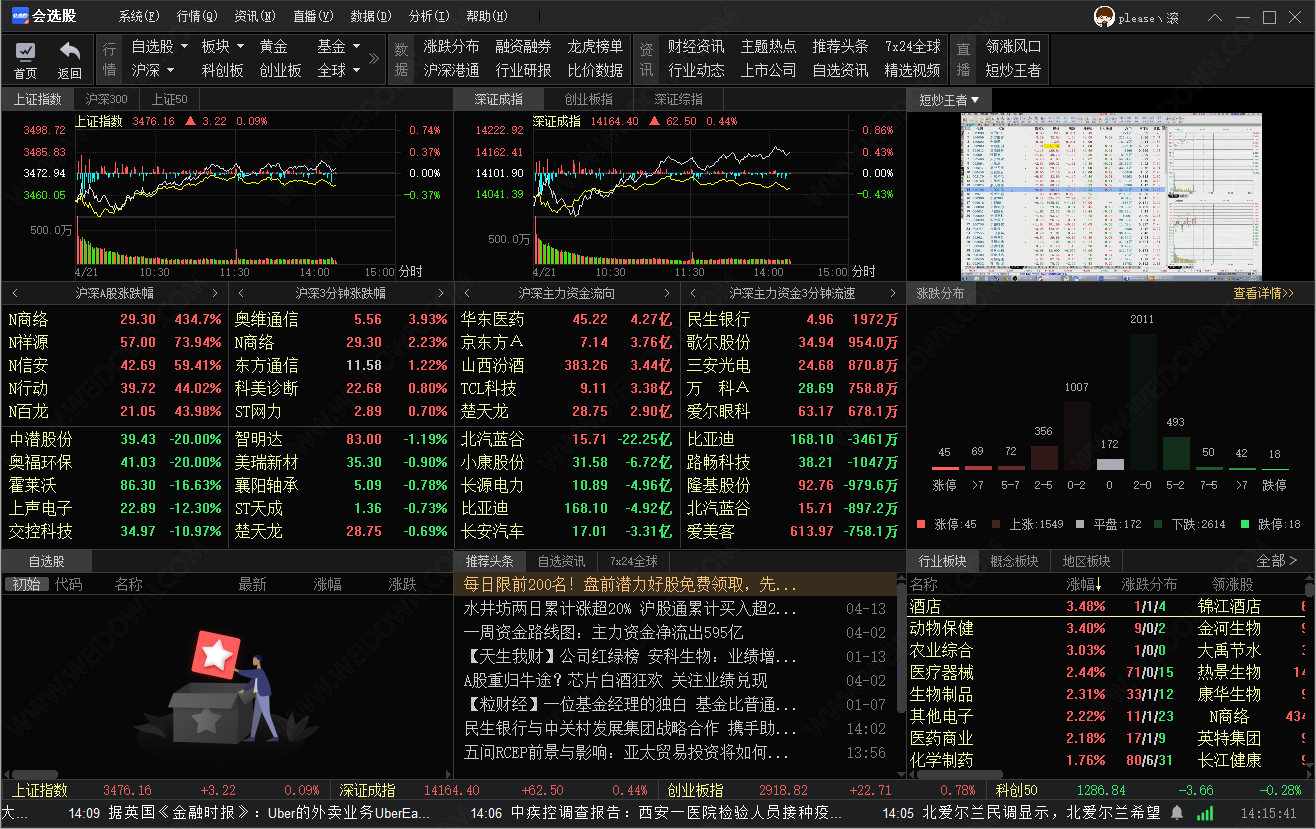The width and height of the screenshot is (1316, 829).
Task: Next list arrow right of 沪深A股涨跌幅
Action: (215, 293)
